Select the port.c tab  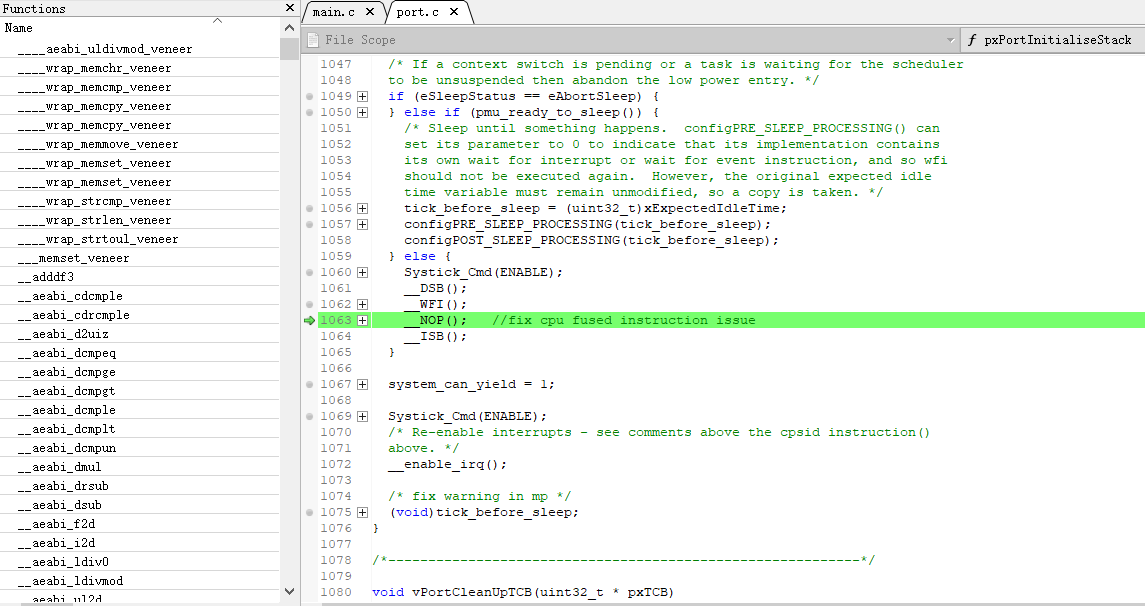click(x=417, y=12)
